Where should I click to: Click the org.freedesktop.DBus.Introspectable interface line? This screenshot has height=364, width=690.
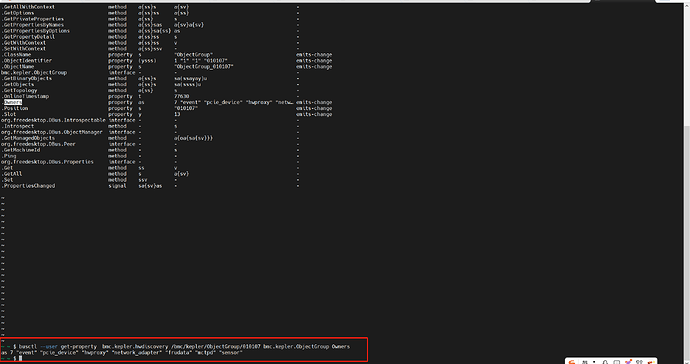(53, 120)
